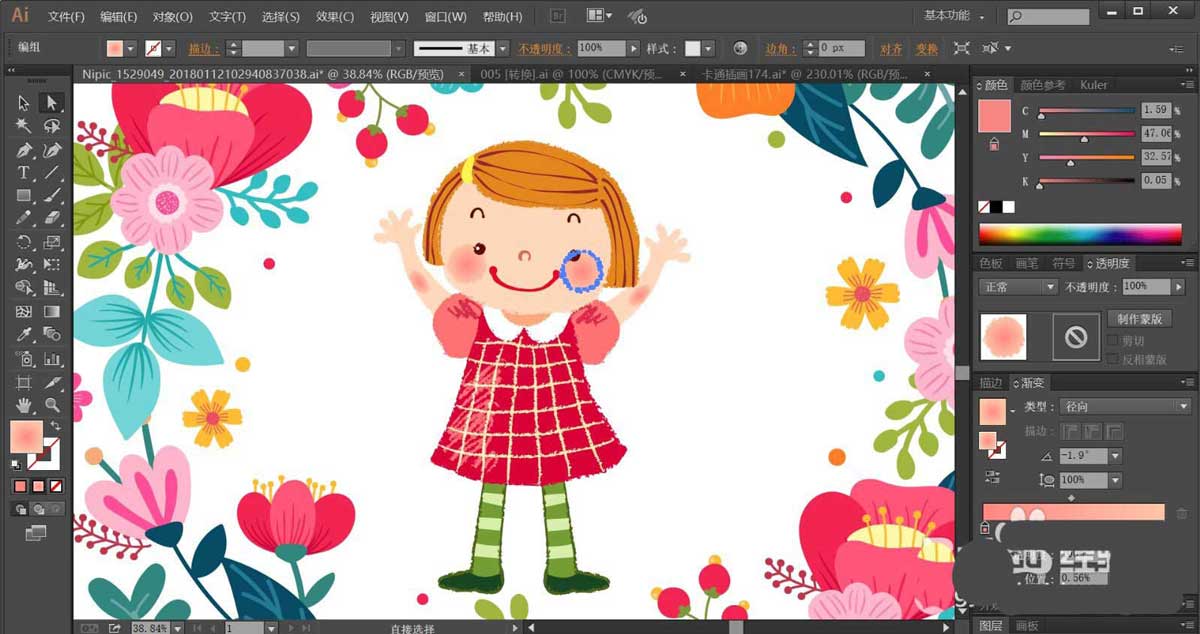This screenshot has width=1200, height=634.
Task: Pick a color from the spectrum bar
Action: click(1080, 235)
